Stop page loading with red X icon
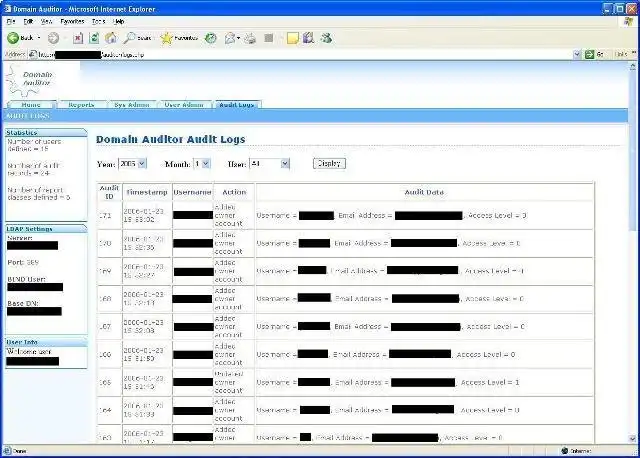This screenshot has height=458, width=640. [x=78, y=38]
